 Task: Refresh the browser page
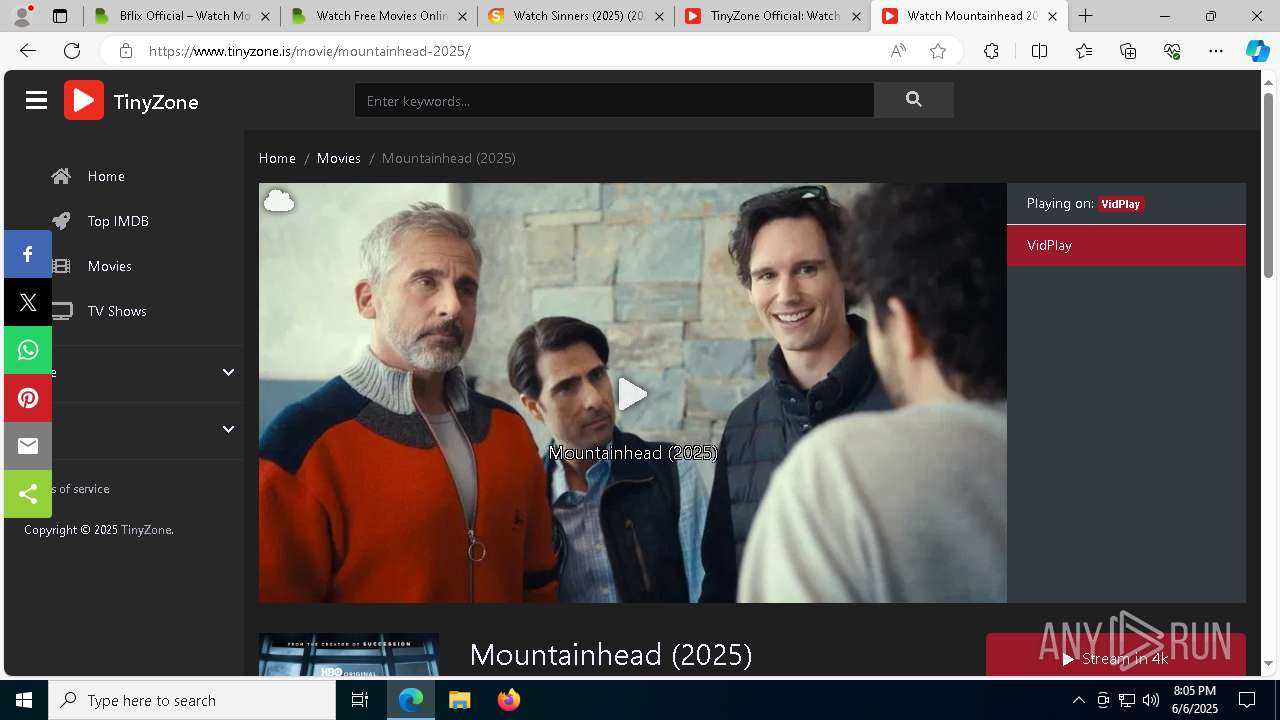point(72,51)
